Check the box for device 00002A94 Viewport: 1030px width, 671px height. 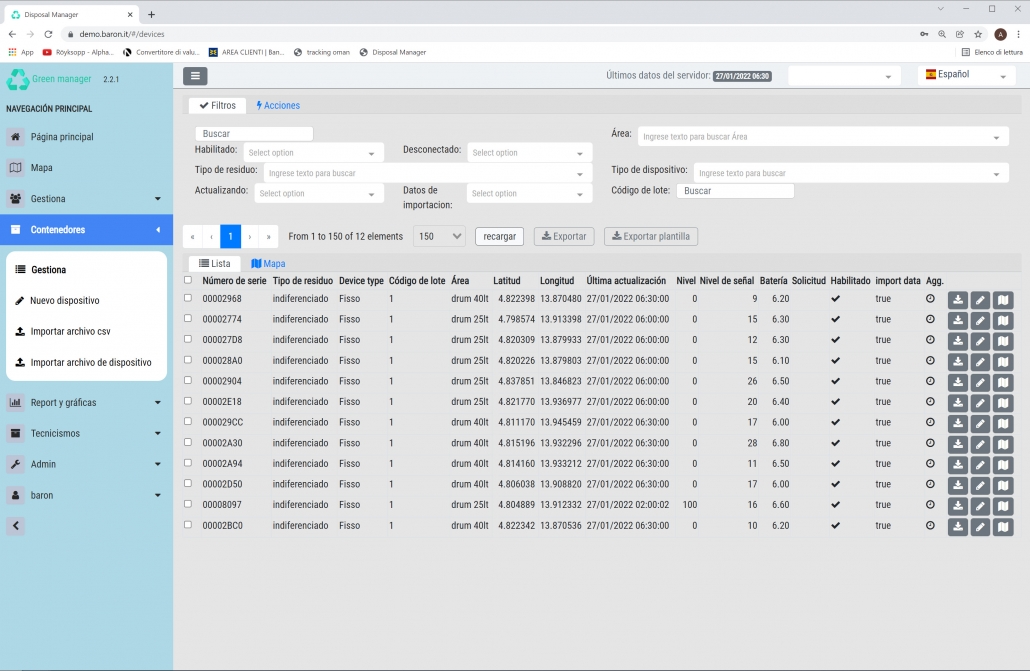click(x=188, y=463)
